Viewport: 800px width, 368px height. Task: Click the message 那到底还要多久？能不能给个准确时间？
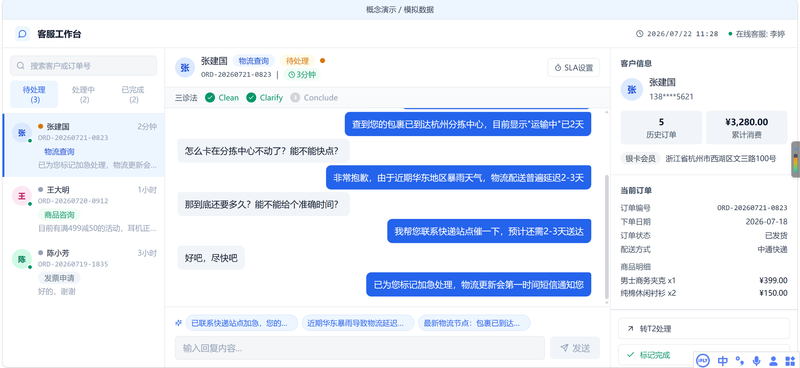point(264,204)
